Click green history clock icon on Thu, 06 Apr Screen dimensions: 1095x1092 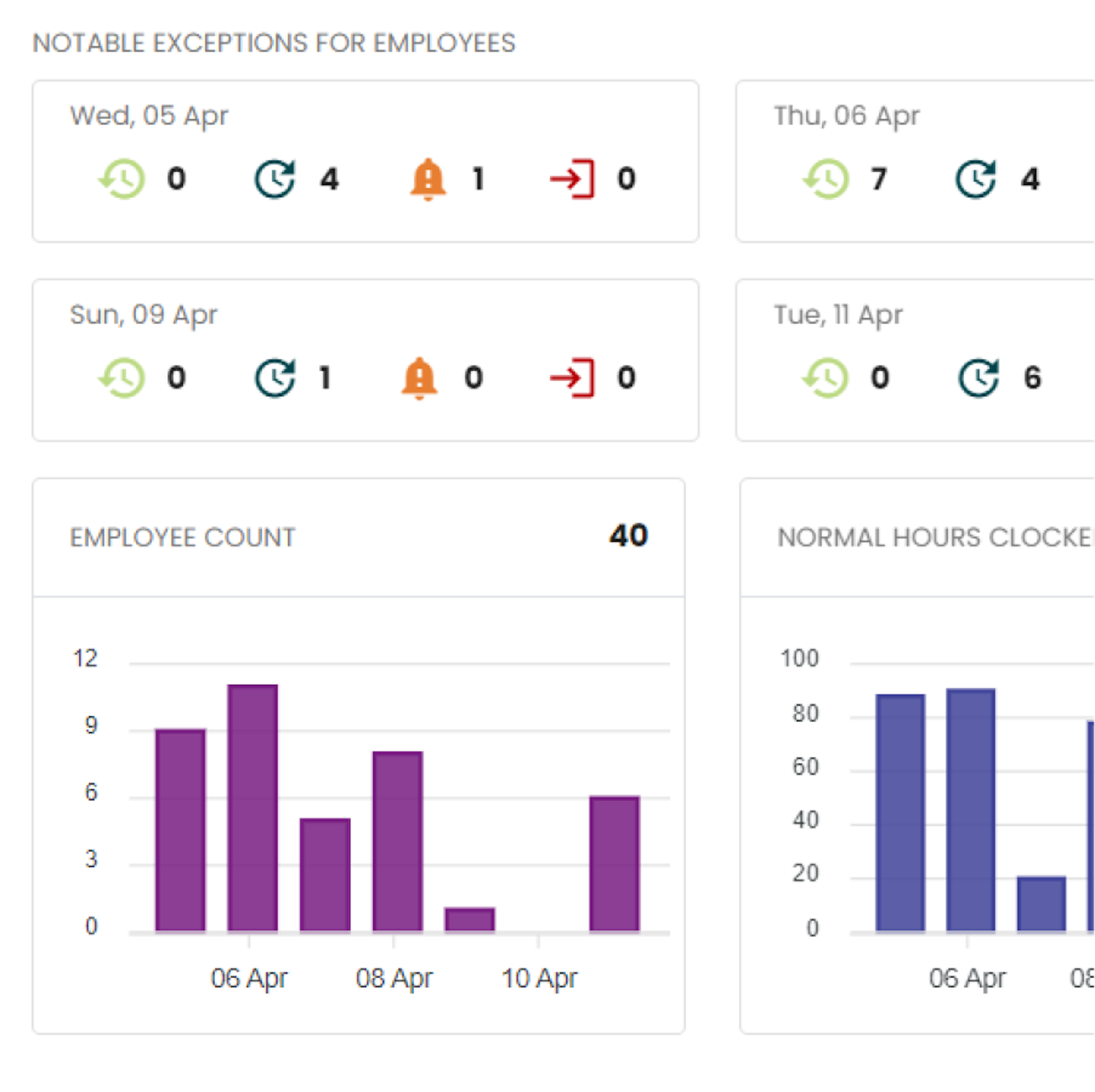[x=826, y=179]
